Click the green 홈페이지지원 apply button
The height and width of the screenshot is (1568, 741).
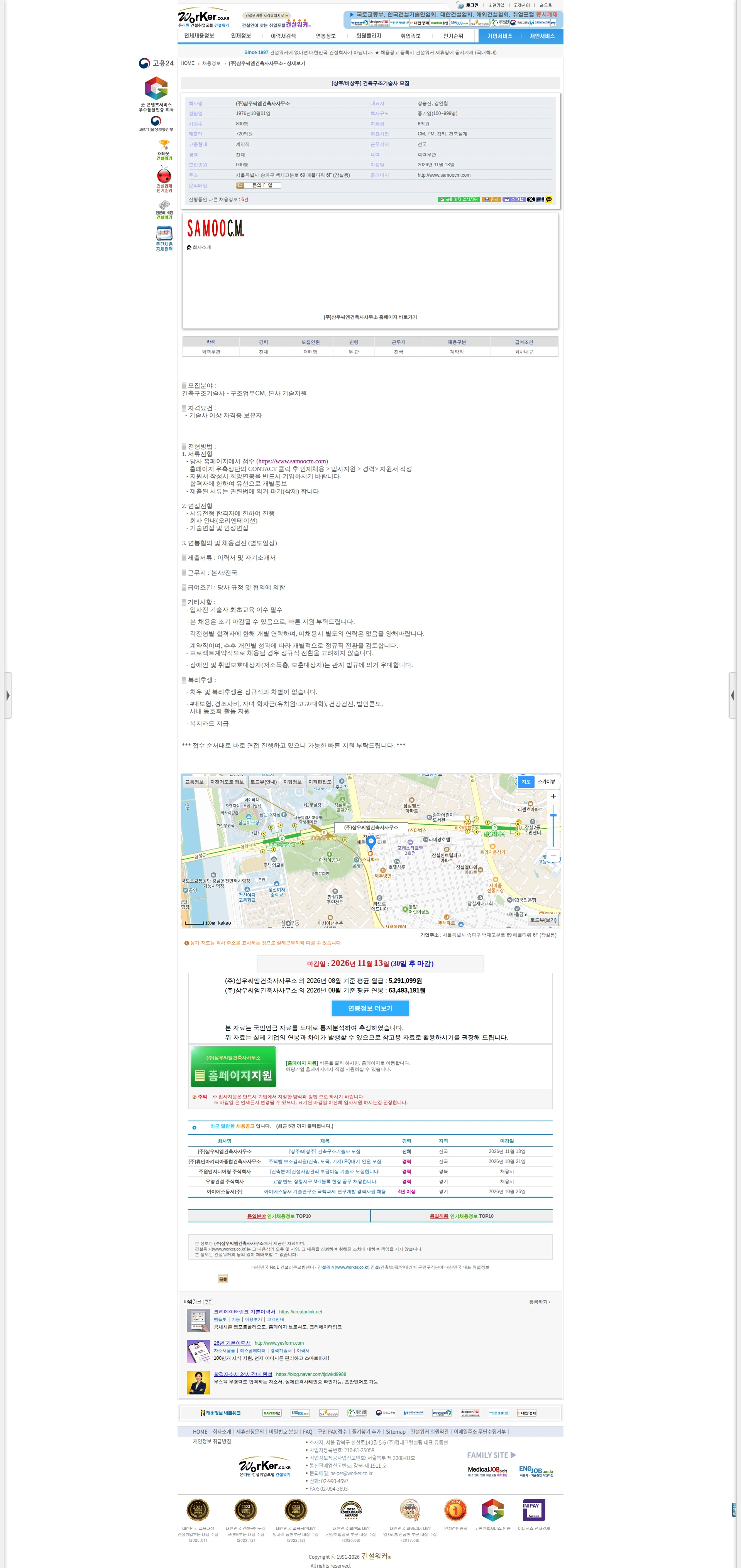click(x=234, y=1067)
